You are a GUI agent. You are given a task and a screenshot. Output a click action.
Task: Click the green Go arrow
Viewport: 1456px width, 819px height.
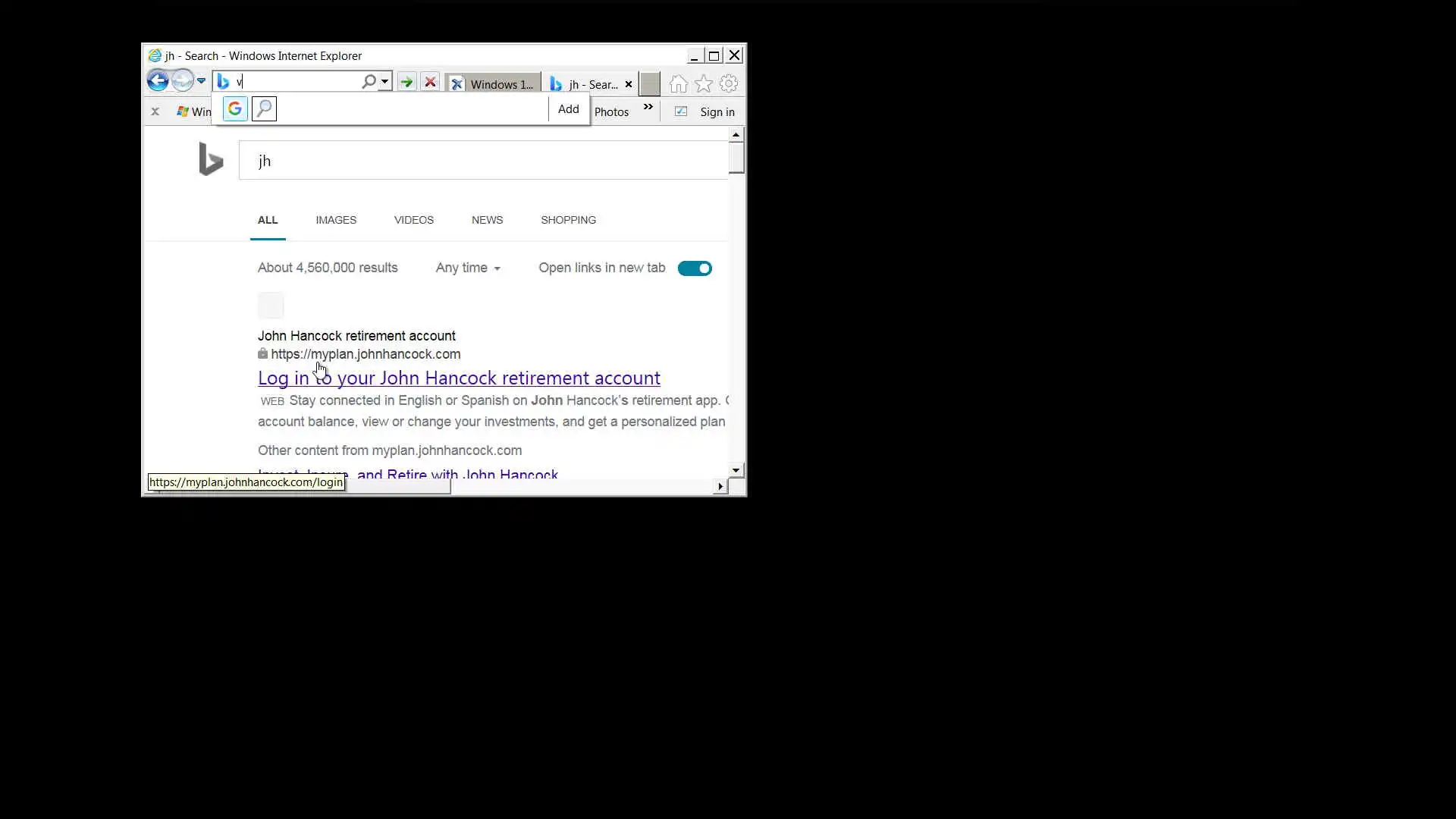pos(407,83)
